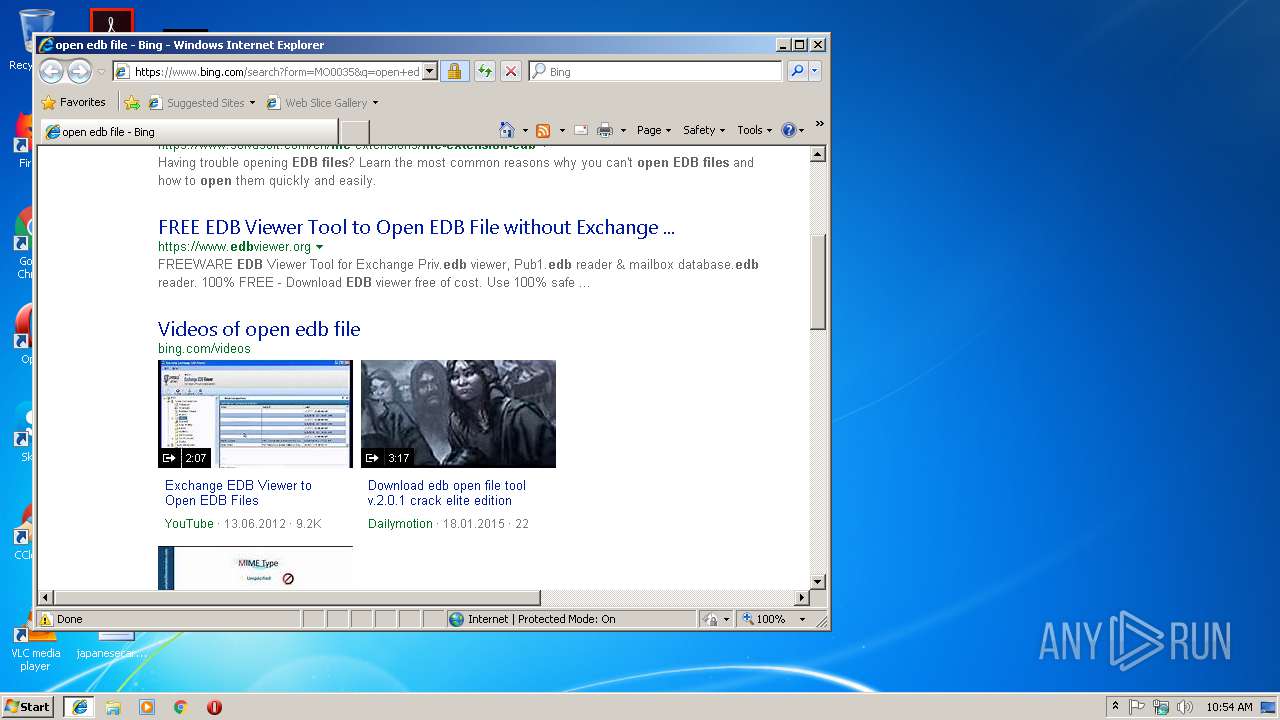Click the vertical scrollbar down arrow
The image size is (1280, 720).
pyautogui.click(x=818, y=581)
